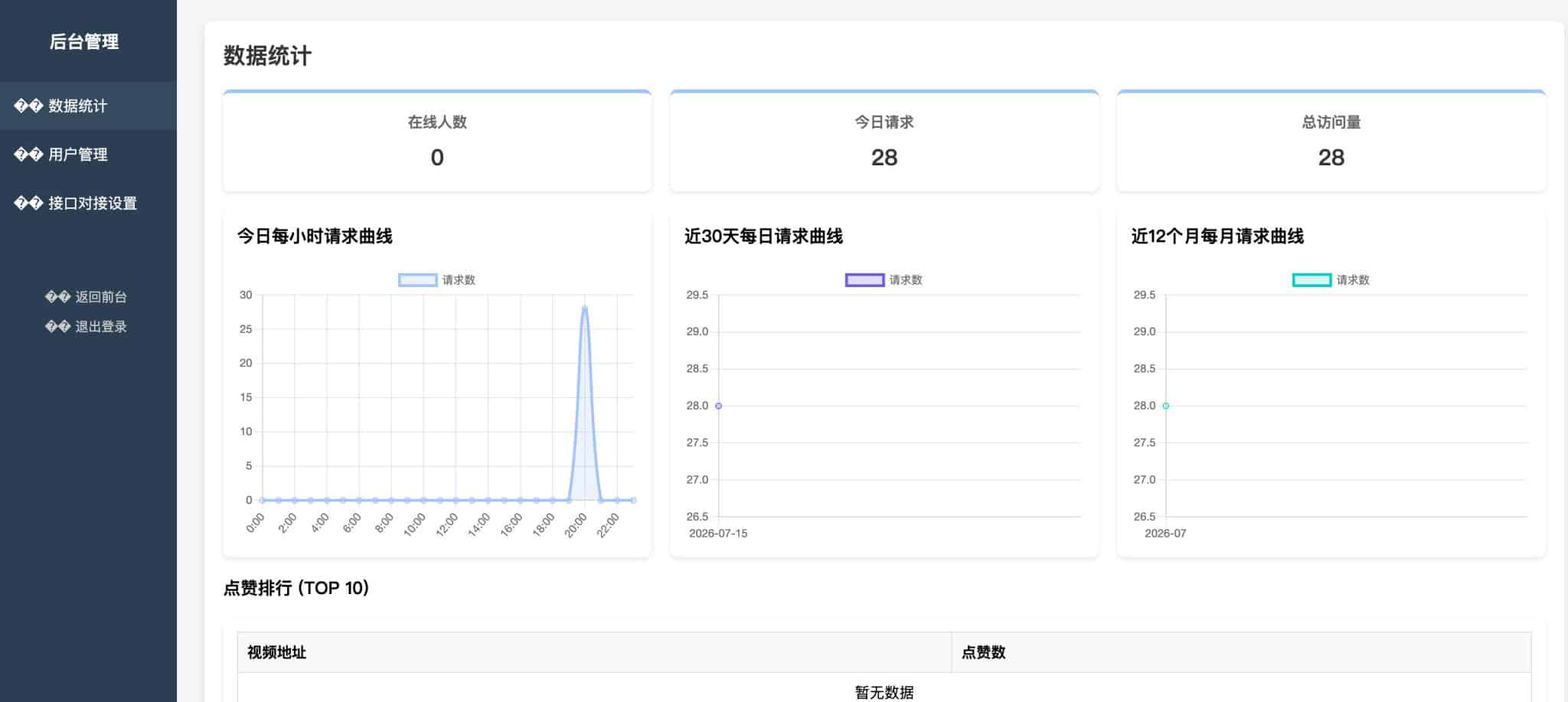This screenshot has height=702, width=1568.
Task: Click the teal data point at 2026-07
Action: (1165, 406)
